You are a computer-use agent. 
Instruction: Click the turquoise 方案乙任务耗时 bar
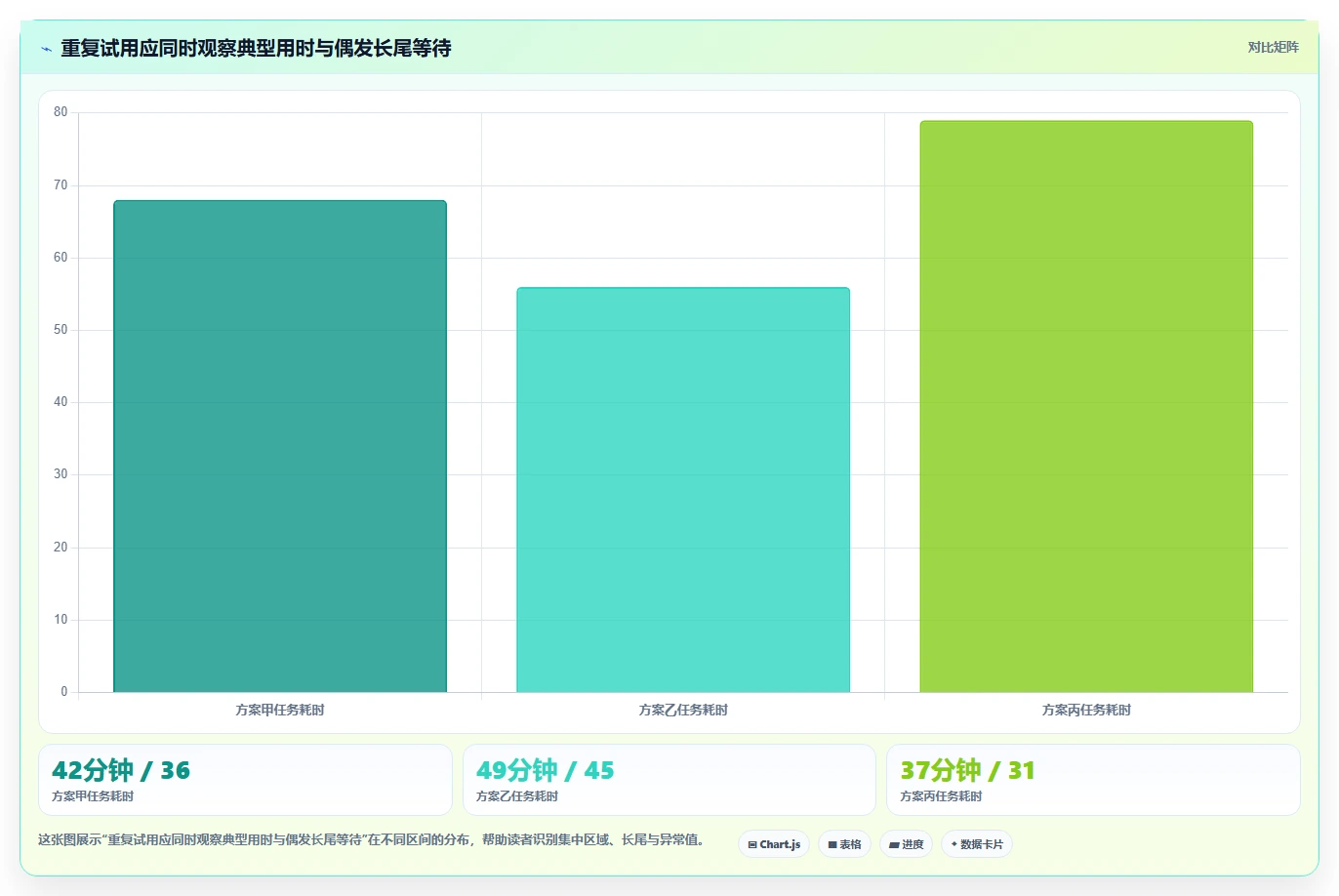[x=683, y=490]
